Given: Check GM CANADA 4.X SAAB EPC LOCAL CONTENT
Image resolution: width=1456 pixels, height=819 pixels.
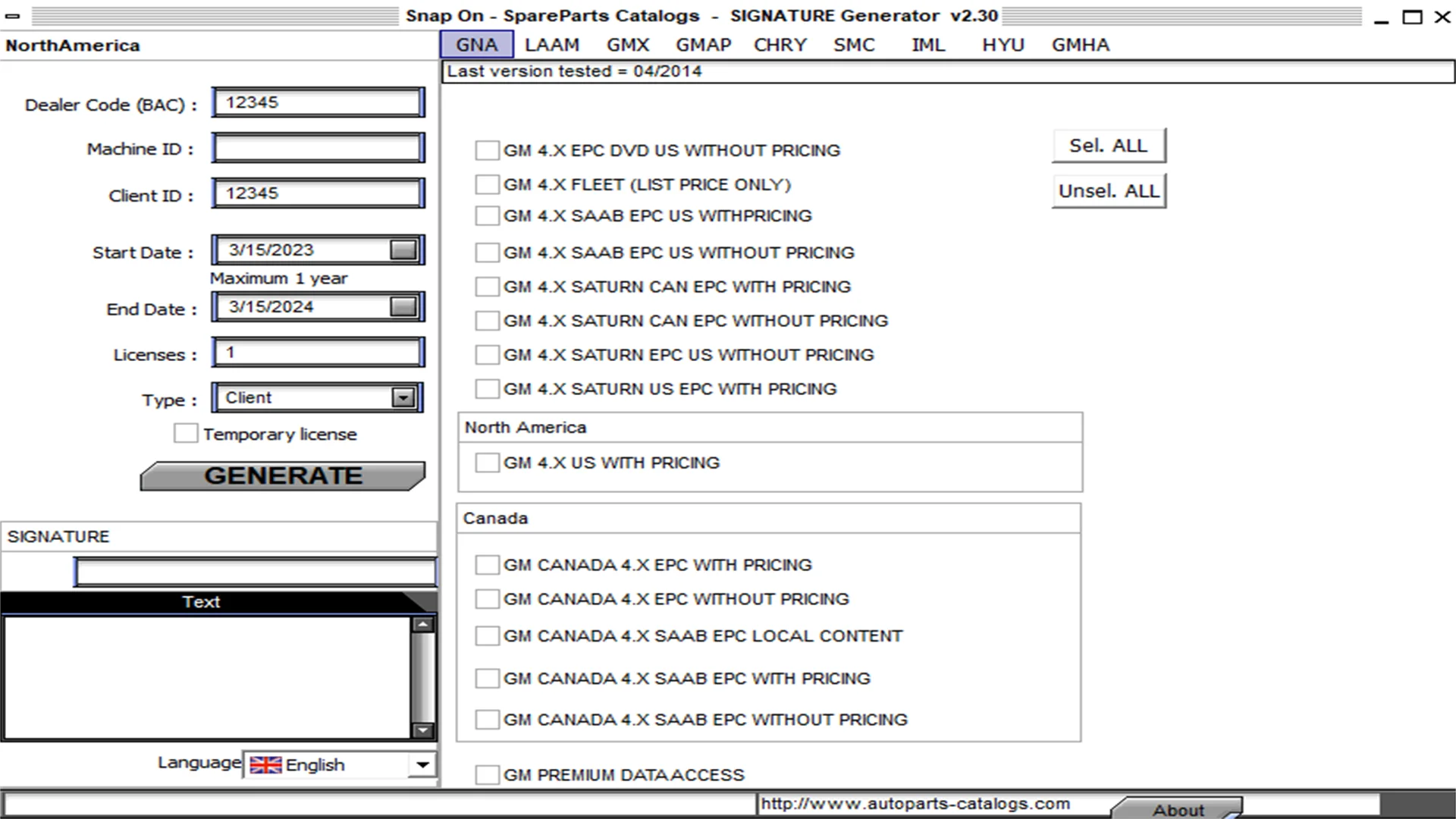Looking at the screenshot, I should tap(487, 636).
